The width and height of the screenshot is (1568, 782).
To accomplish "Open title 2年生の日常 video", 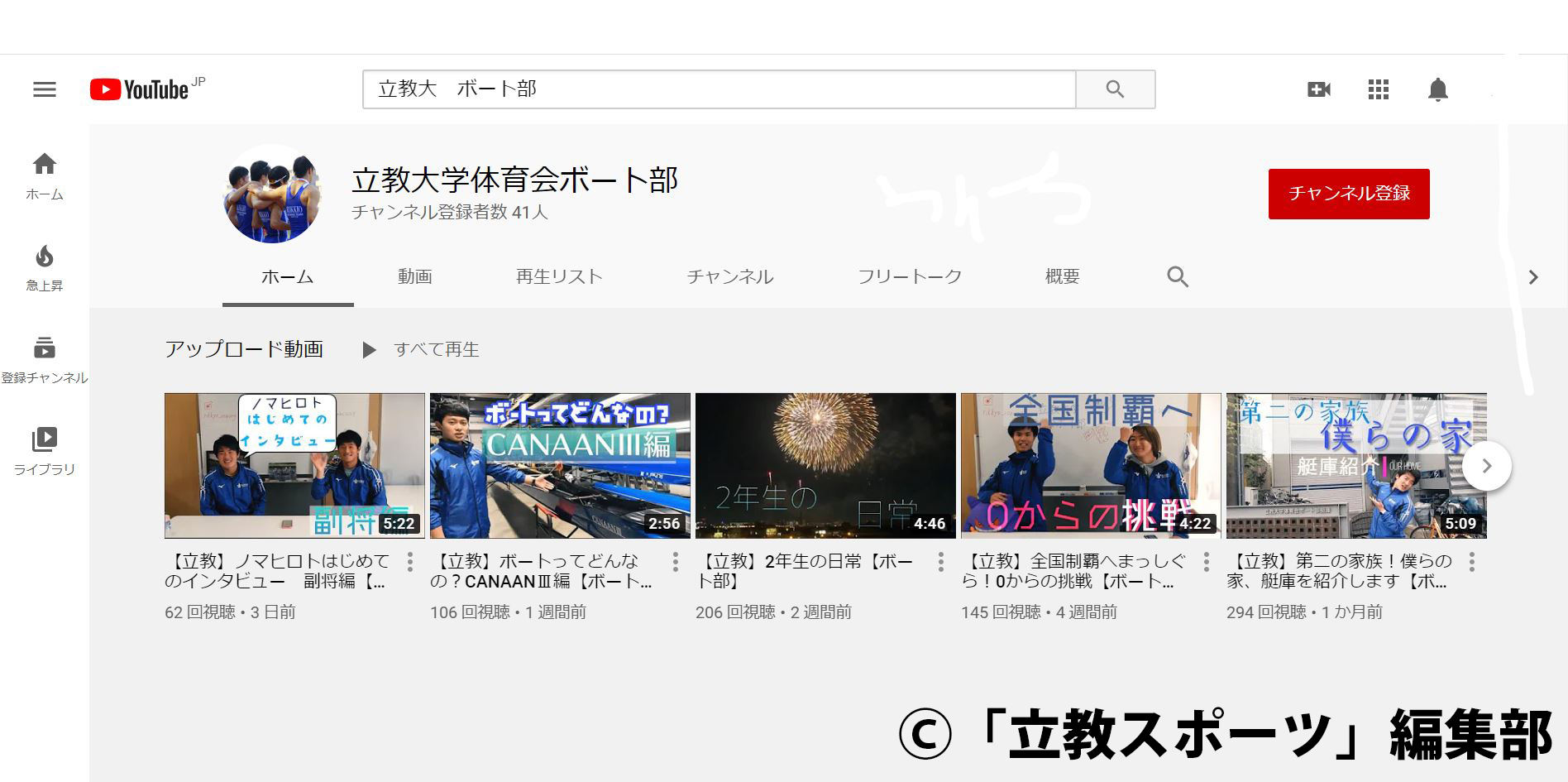I will coord(806,571).
